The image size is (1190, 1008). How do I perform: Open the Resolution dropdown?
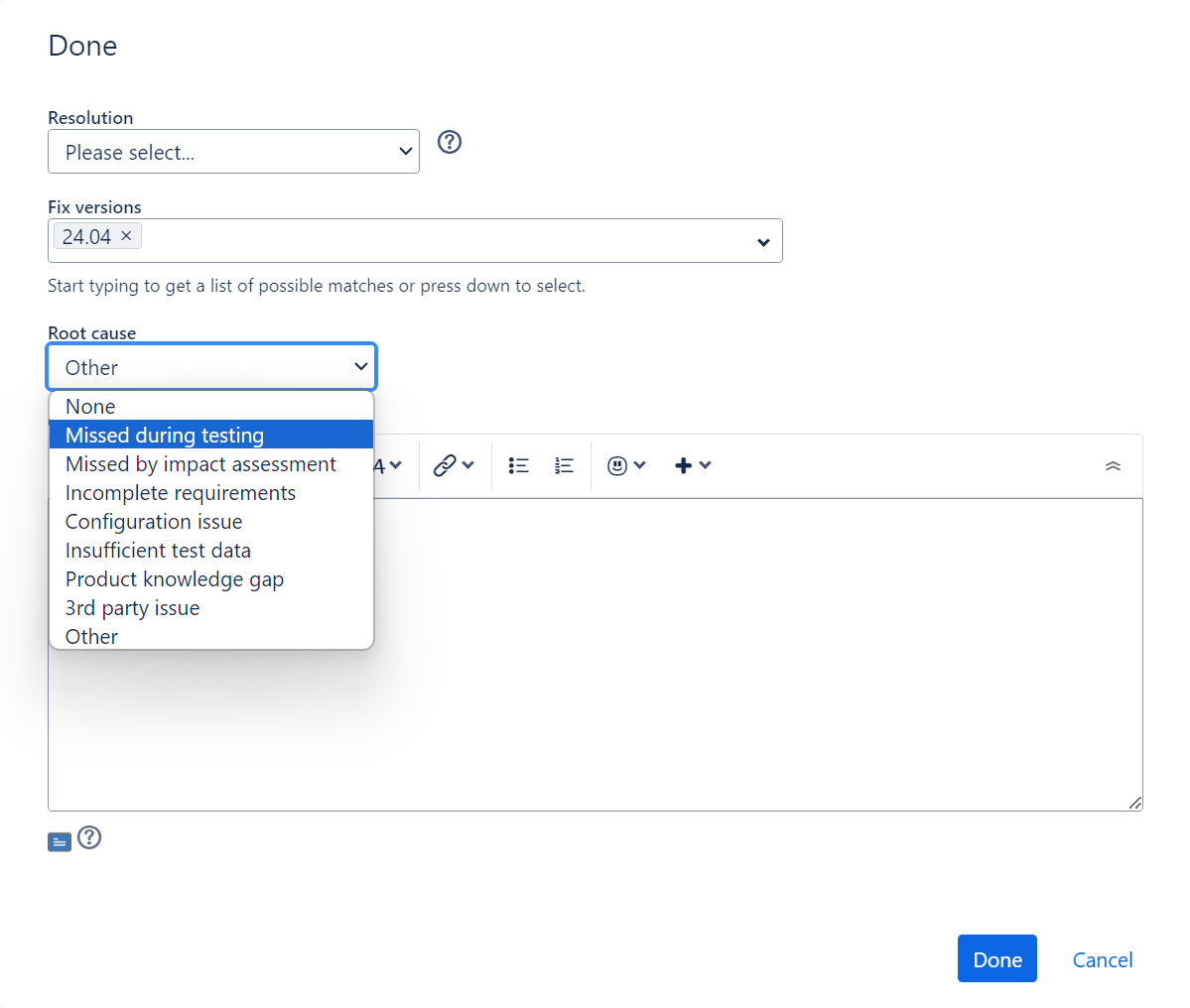(233, 151)
